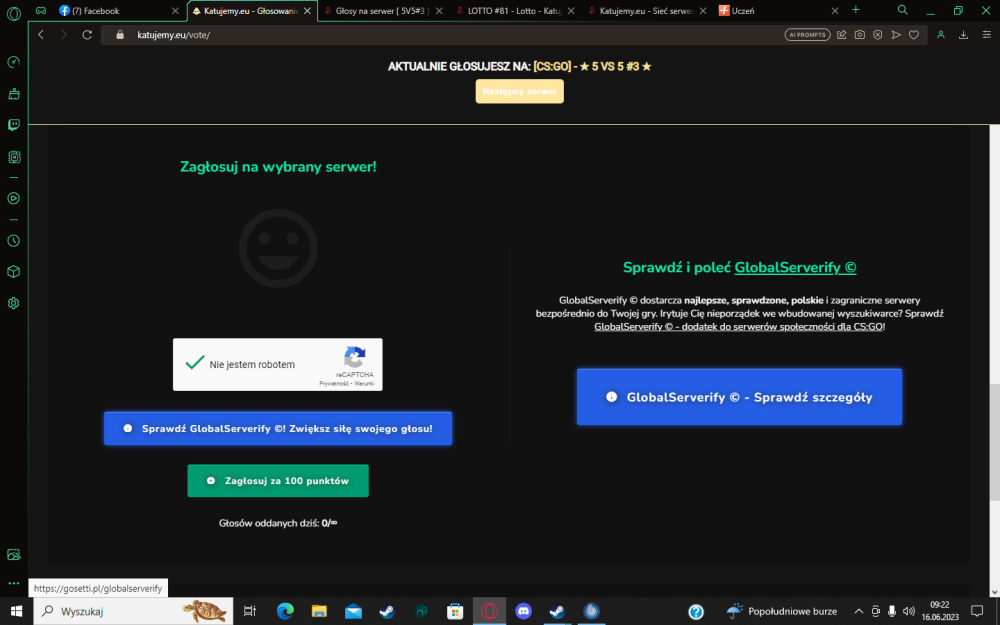Click the 'Wyszukaj' taskbar search box
1000x625 pixels.
pyautogui.click(x=133, y=611)
